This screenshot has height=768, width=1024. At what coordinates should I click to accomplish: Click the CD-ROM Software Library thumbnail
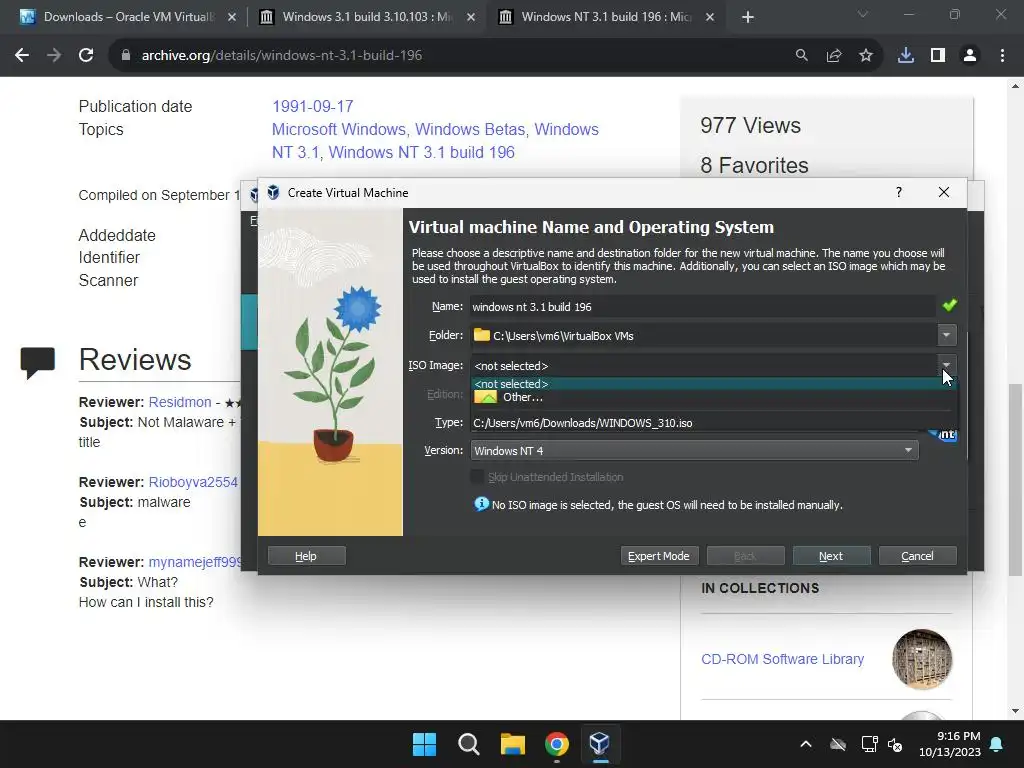(x=921, y=659)
